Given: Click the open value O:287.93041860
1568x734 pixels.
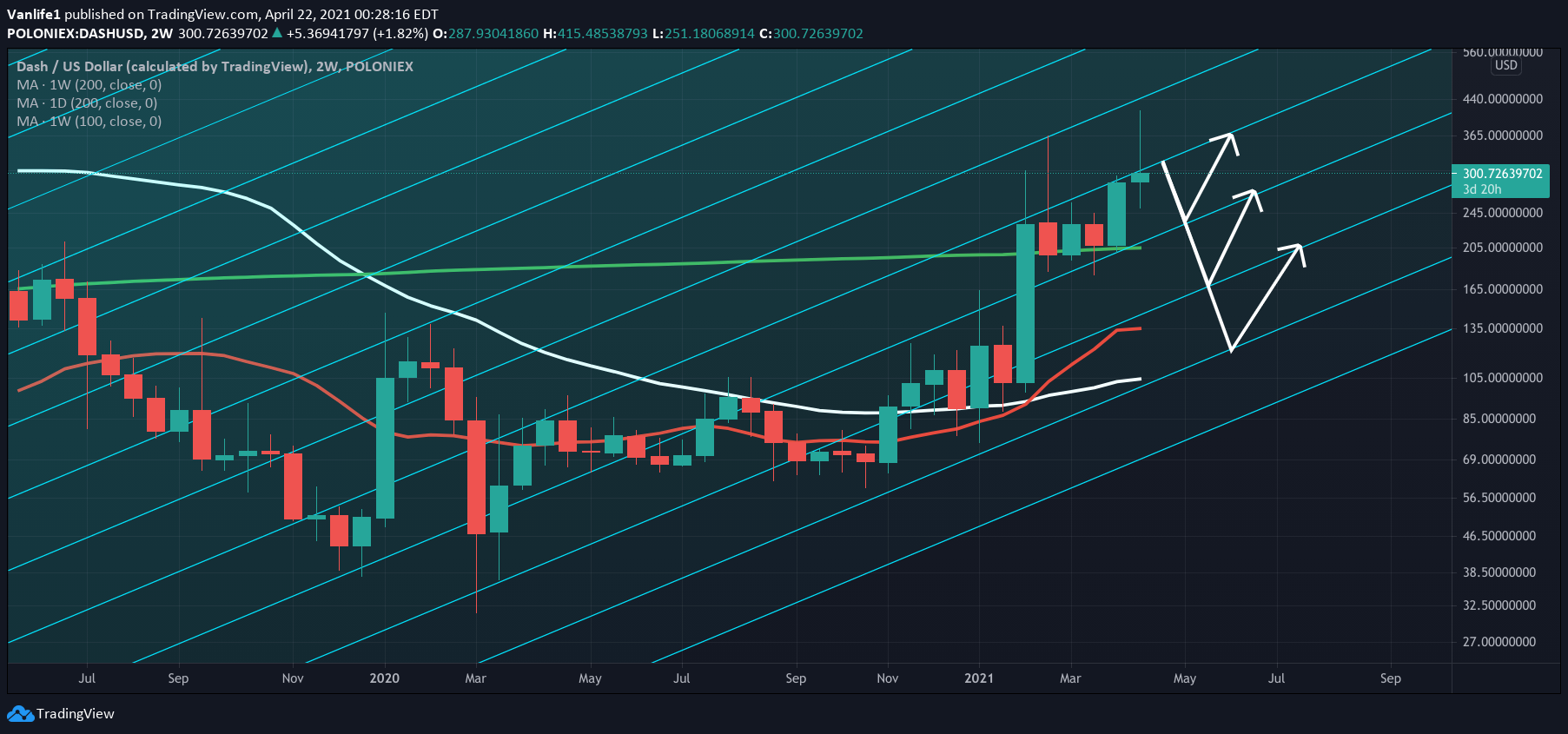Looking at the screenshot, I should (x=486, y=34).
